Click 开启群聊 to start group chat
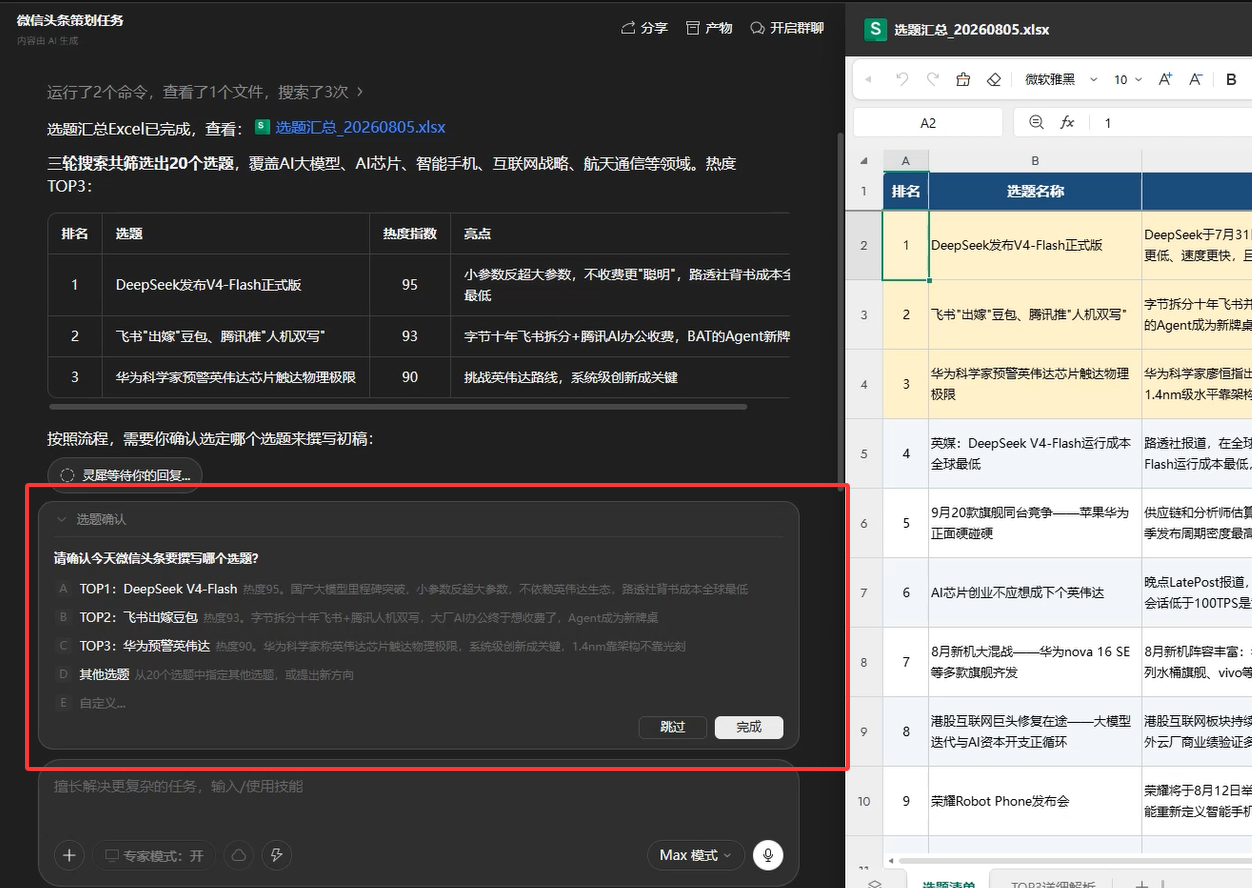This screenshot has height=888, width=1252. (x=787, y=28)
